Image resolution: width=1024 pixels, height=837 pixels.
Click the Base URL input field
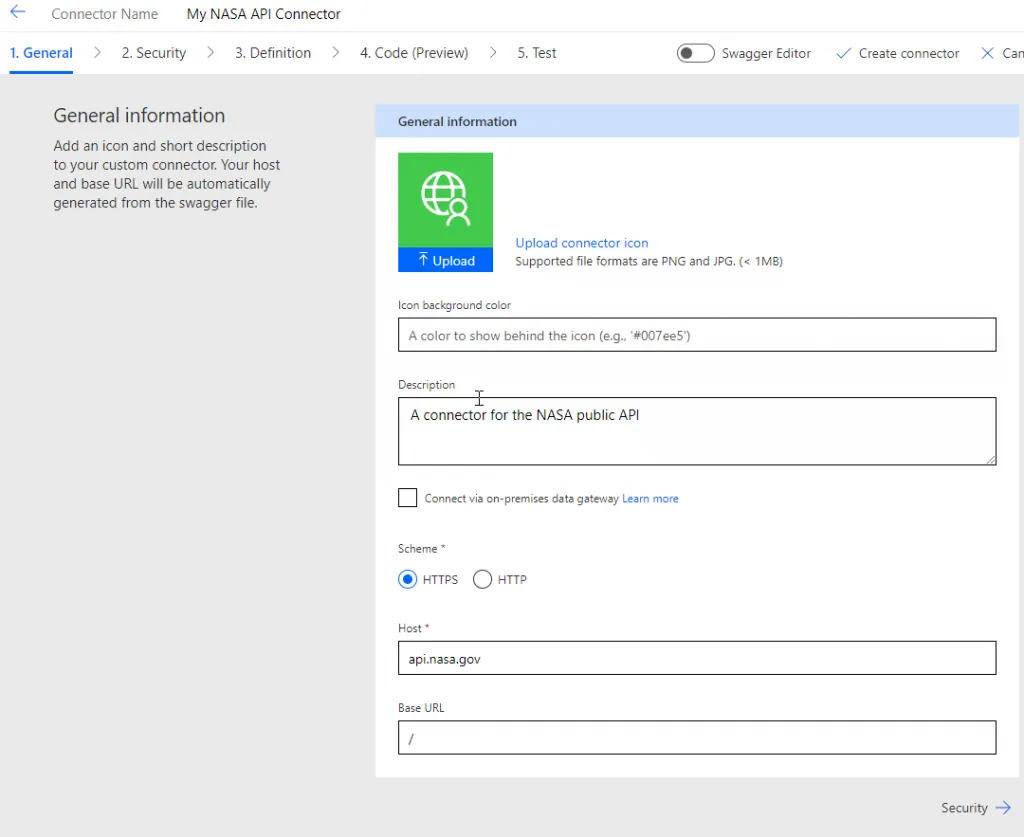coord(697,738)
